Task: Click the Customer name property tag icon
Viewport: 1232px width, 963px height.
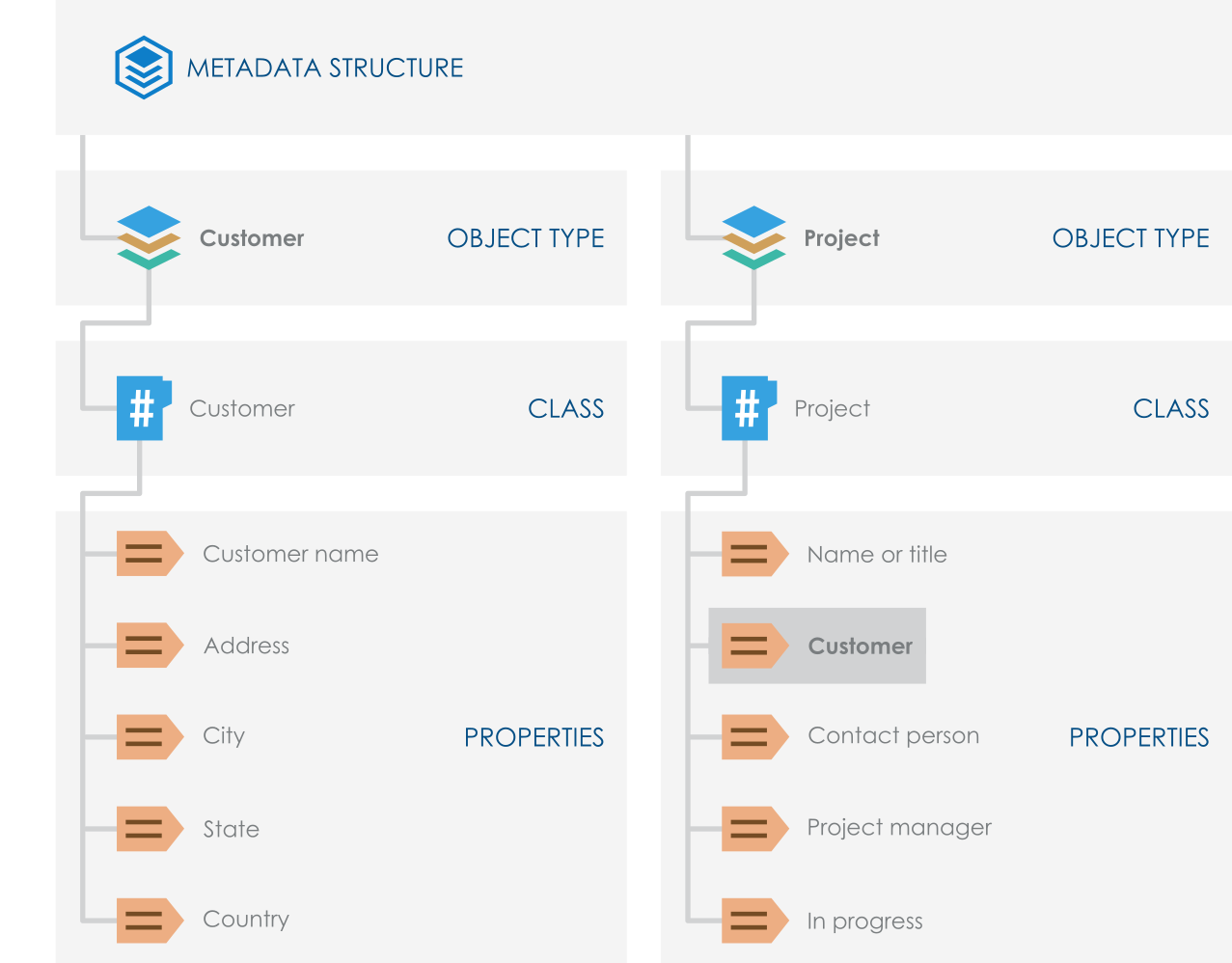Action: click(x=149, y=554)
